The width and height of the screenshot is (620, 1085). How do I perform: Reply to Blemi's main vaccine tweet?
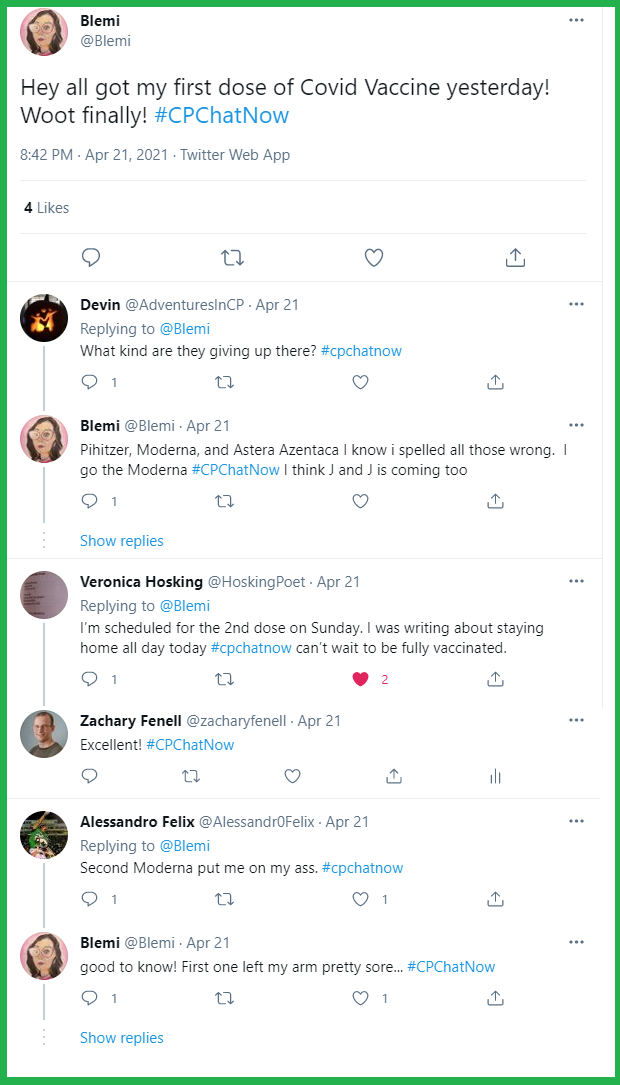[91, 258]
